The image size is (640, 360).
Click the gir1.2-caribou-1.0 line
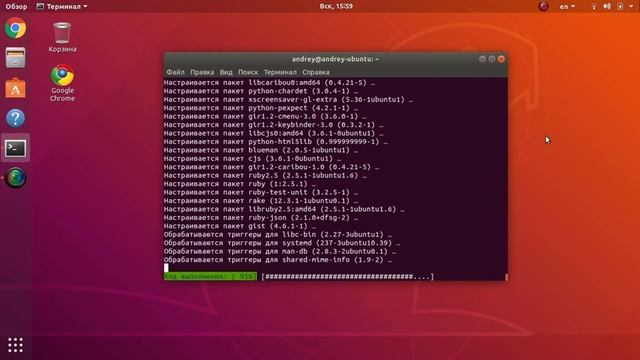tap(271, 167)
